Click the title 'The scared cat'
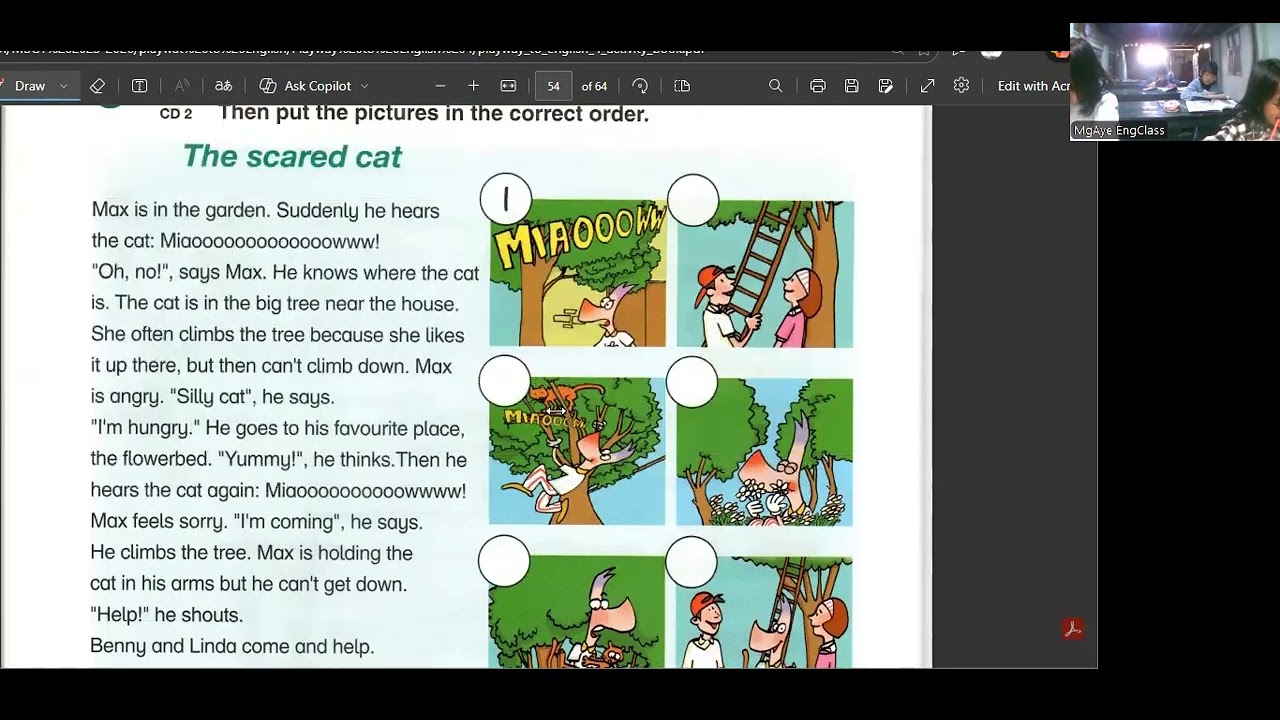 coord(292,156)
